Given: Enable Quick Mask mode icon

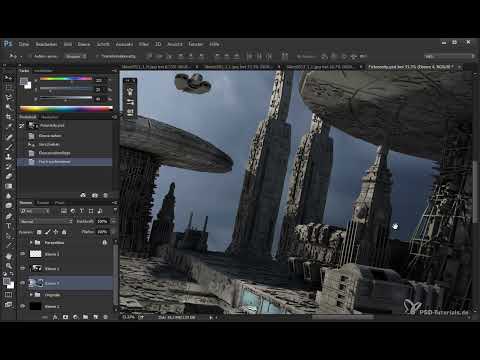Looking at the screenshot, I should click(x=8, y=295).
